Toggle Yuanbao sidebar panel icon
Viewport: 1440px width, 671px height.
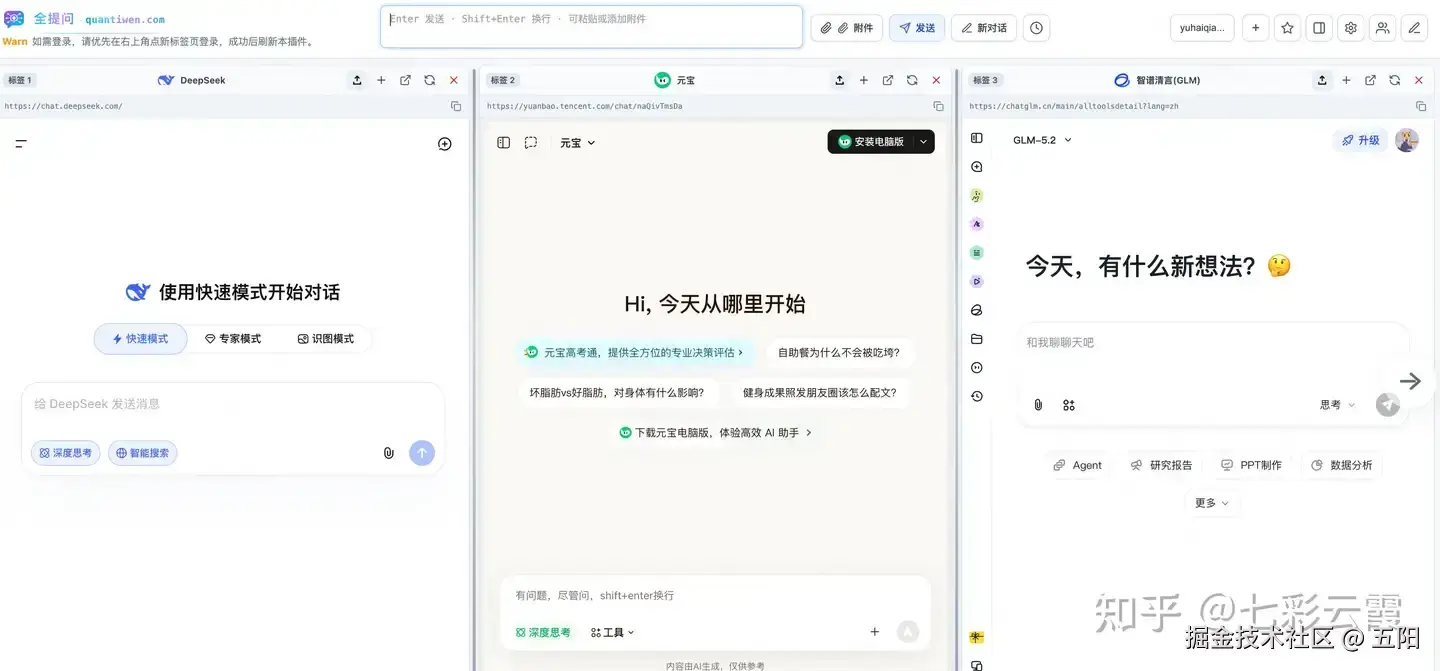click(504, 143)
